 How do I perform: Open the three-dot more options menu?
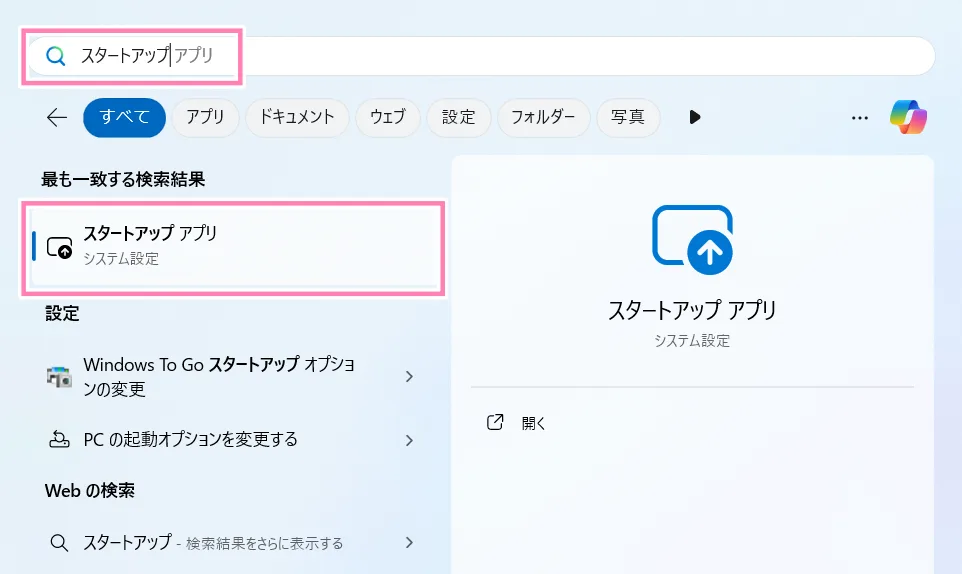[859, 117]
